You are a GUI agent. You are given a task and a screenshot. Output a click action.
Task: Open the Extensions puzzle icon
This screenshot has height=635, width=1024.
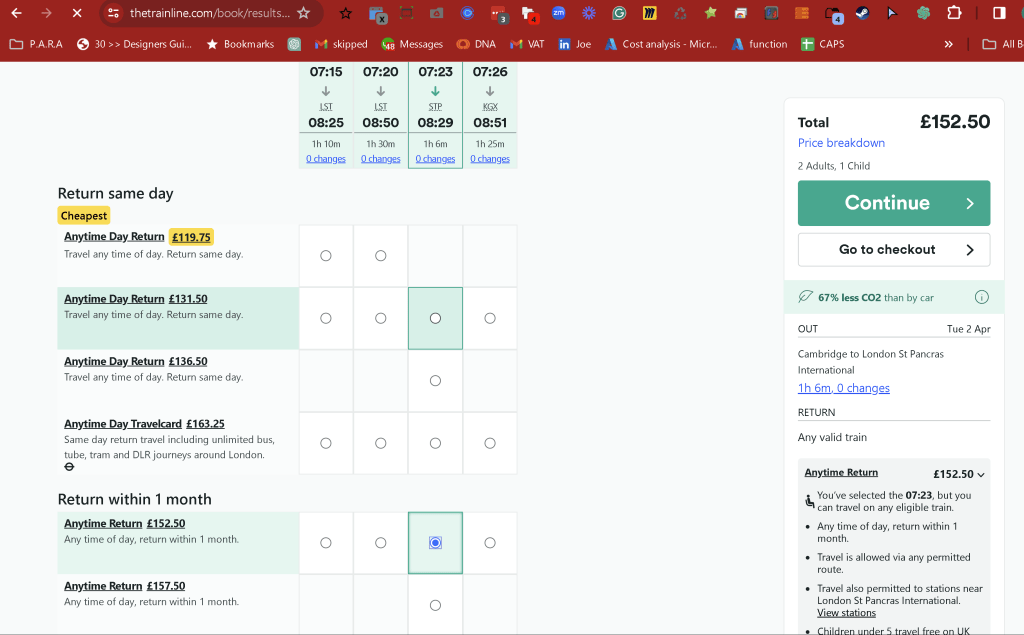[x=954, y=12]
